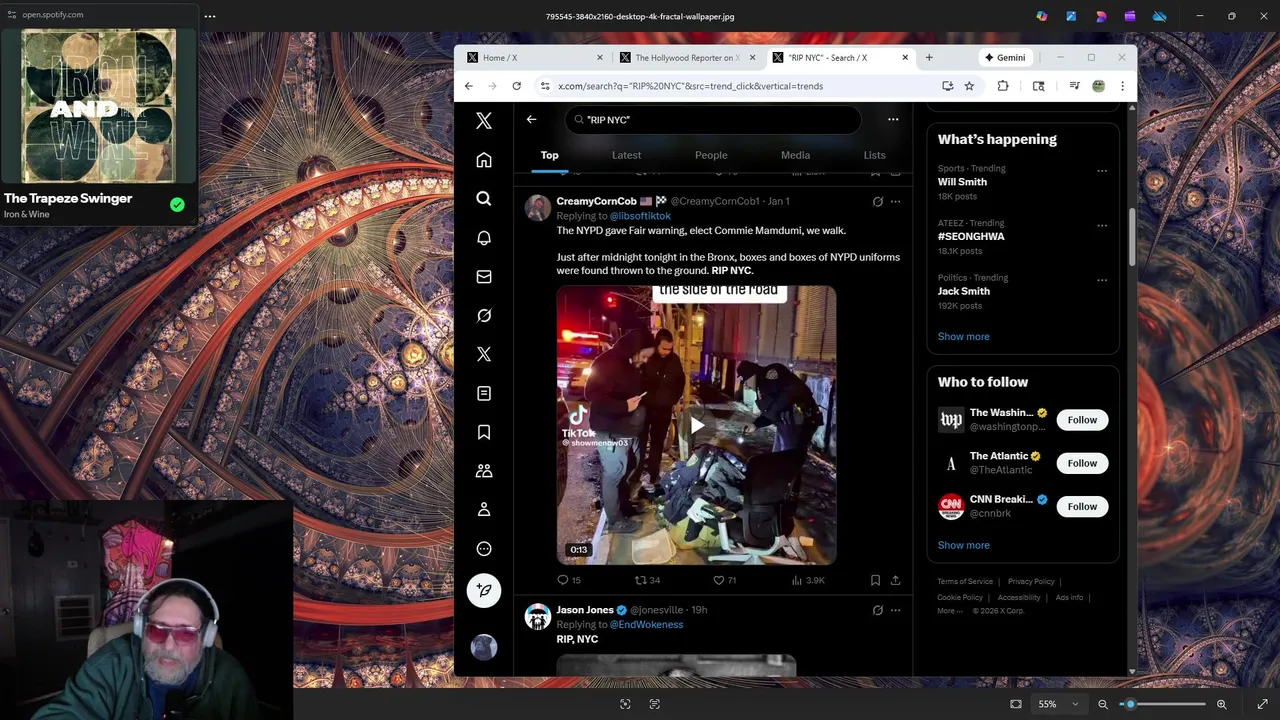Follow The Washington Post
The image size is (1280, 720).
tap(1082, 420)
